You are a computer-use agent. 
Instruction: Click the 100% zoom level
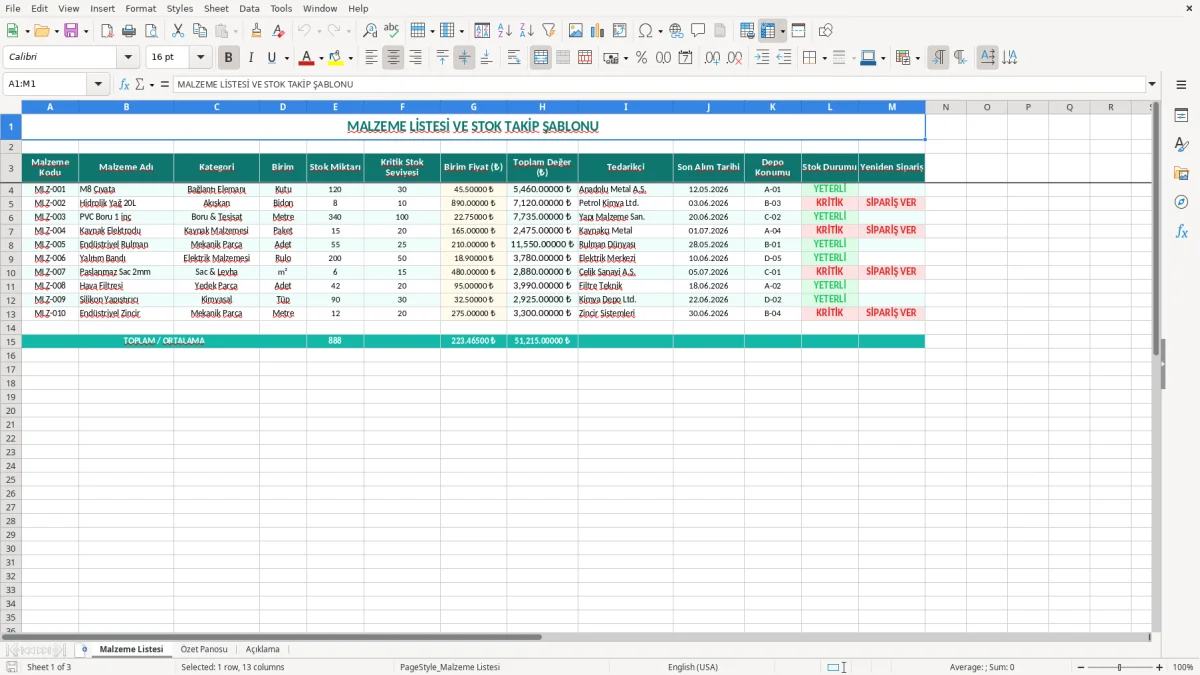pos(1183,667)
